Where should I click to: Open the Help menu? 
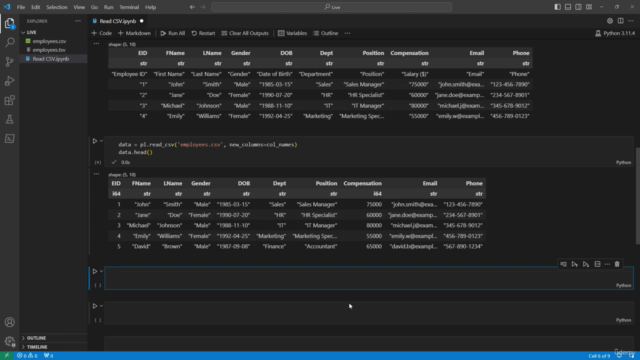(x=151, y=7)
